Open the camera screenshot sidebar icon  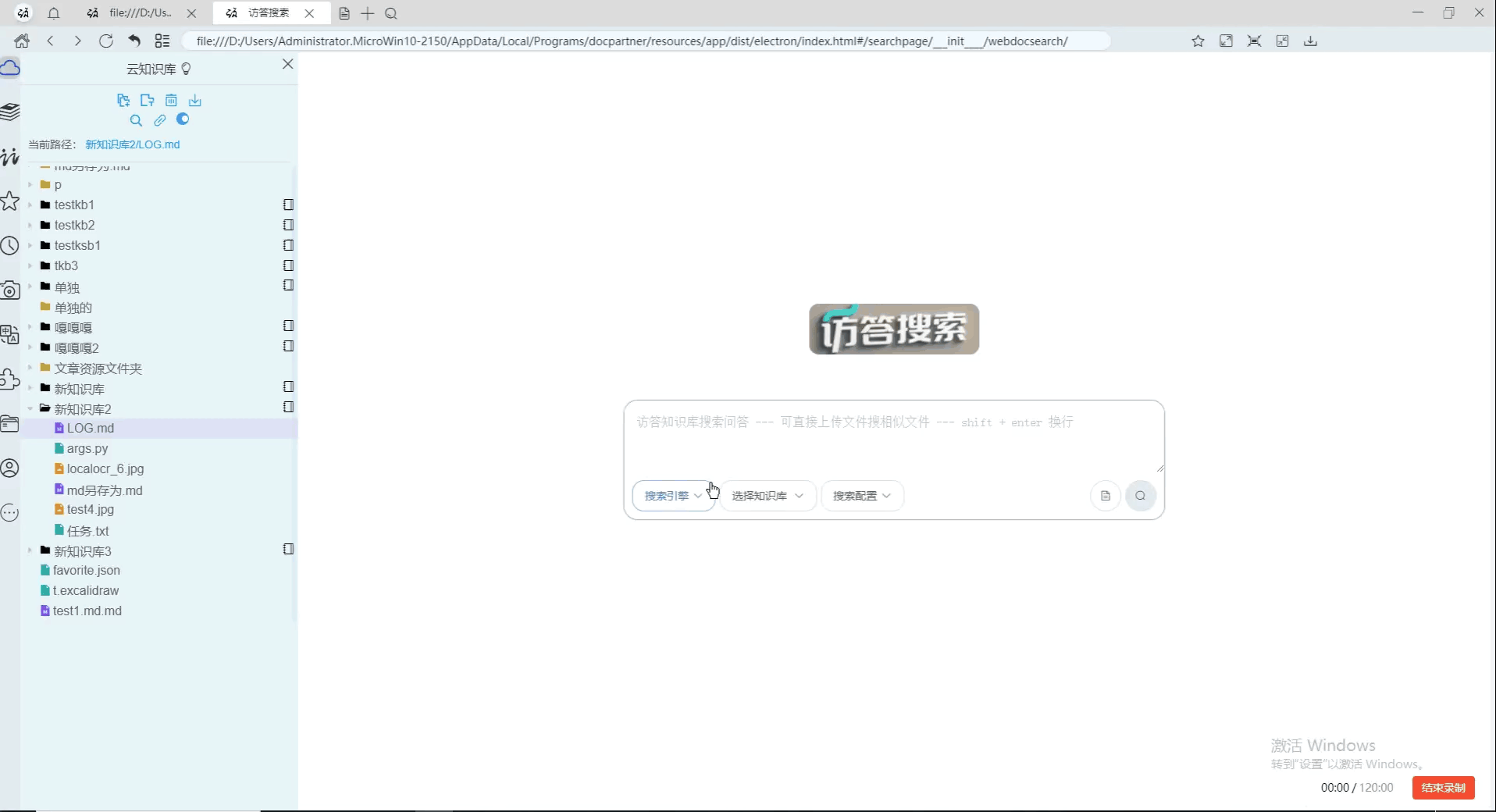click(9, 290)
